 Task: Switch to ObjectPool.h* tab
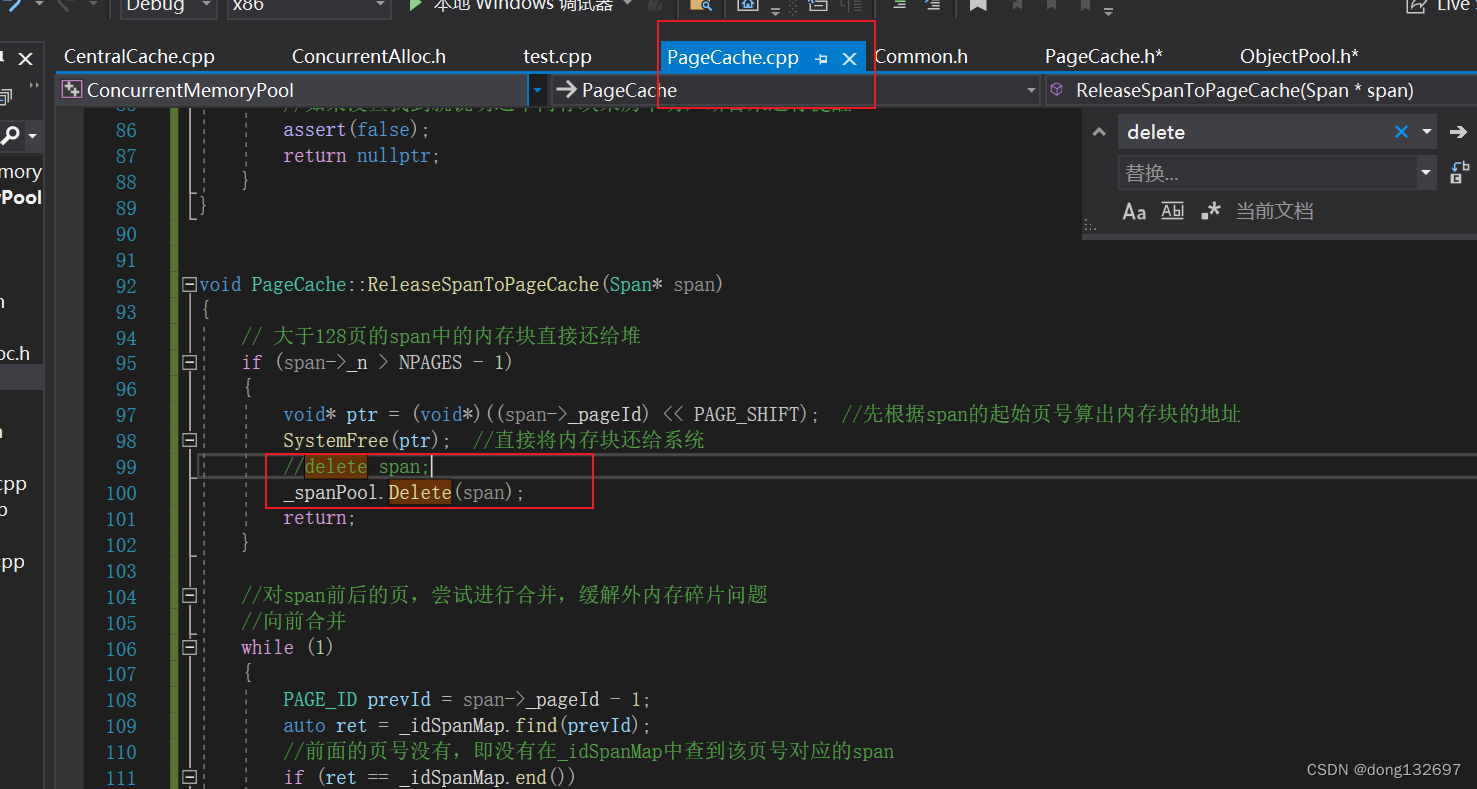[1299, 57]
